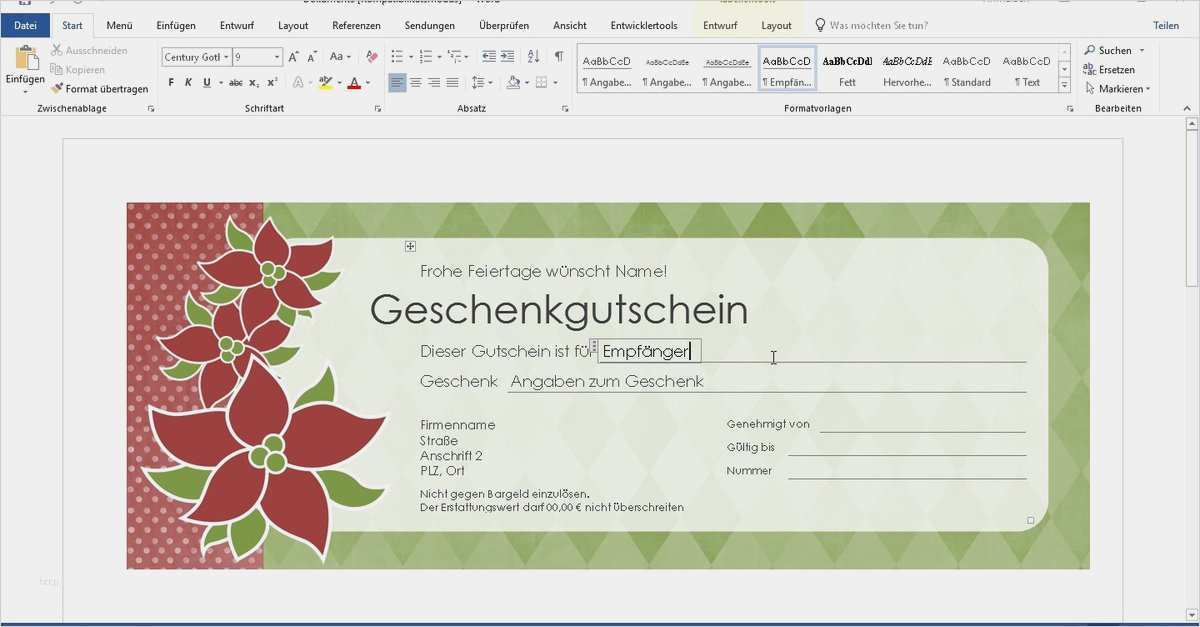Click the Teilen button
The image size is (1200, 627).
tap(1167, 25)
